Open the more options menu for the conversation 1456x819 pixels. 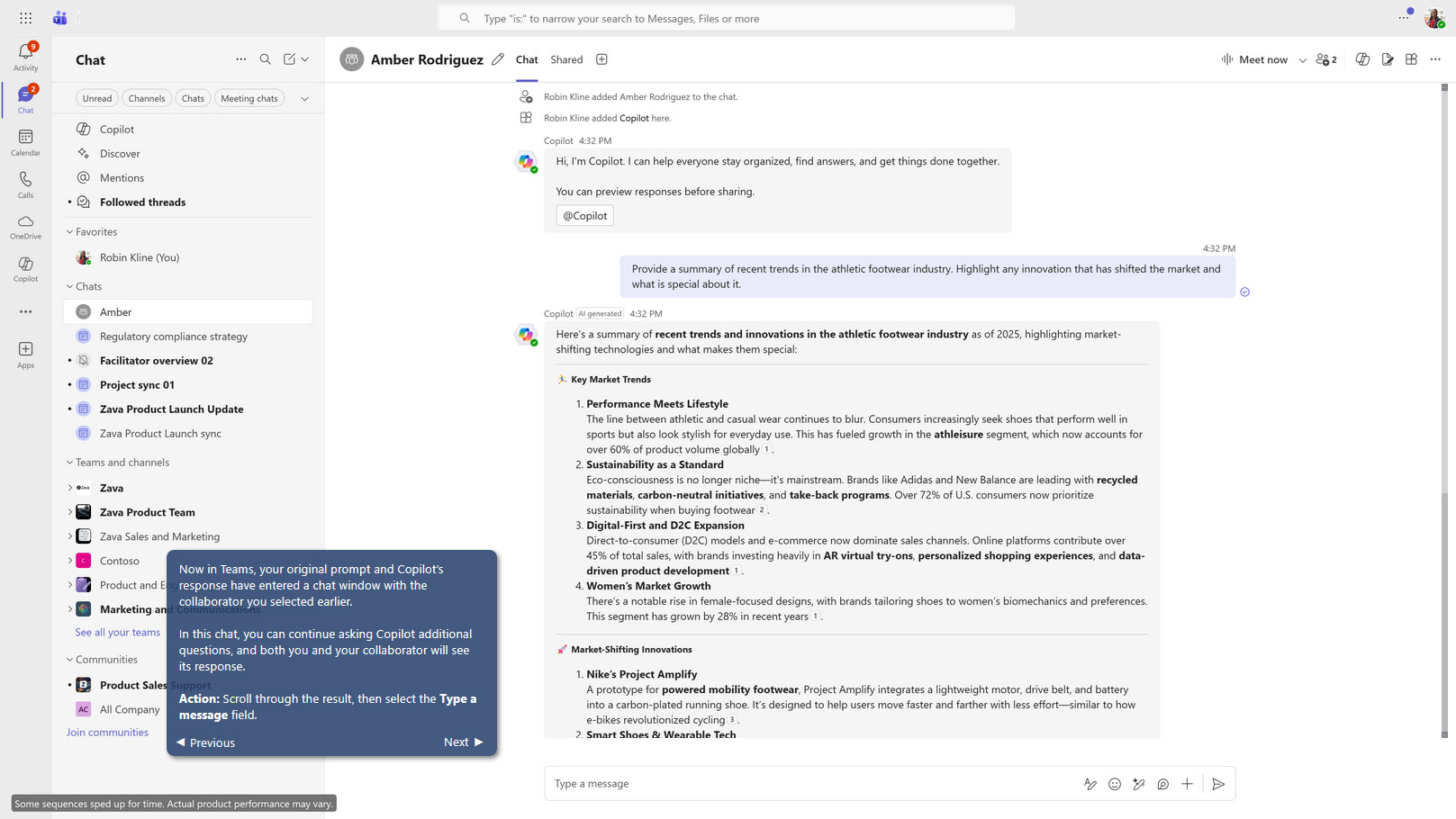coord(1435,59)
